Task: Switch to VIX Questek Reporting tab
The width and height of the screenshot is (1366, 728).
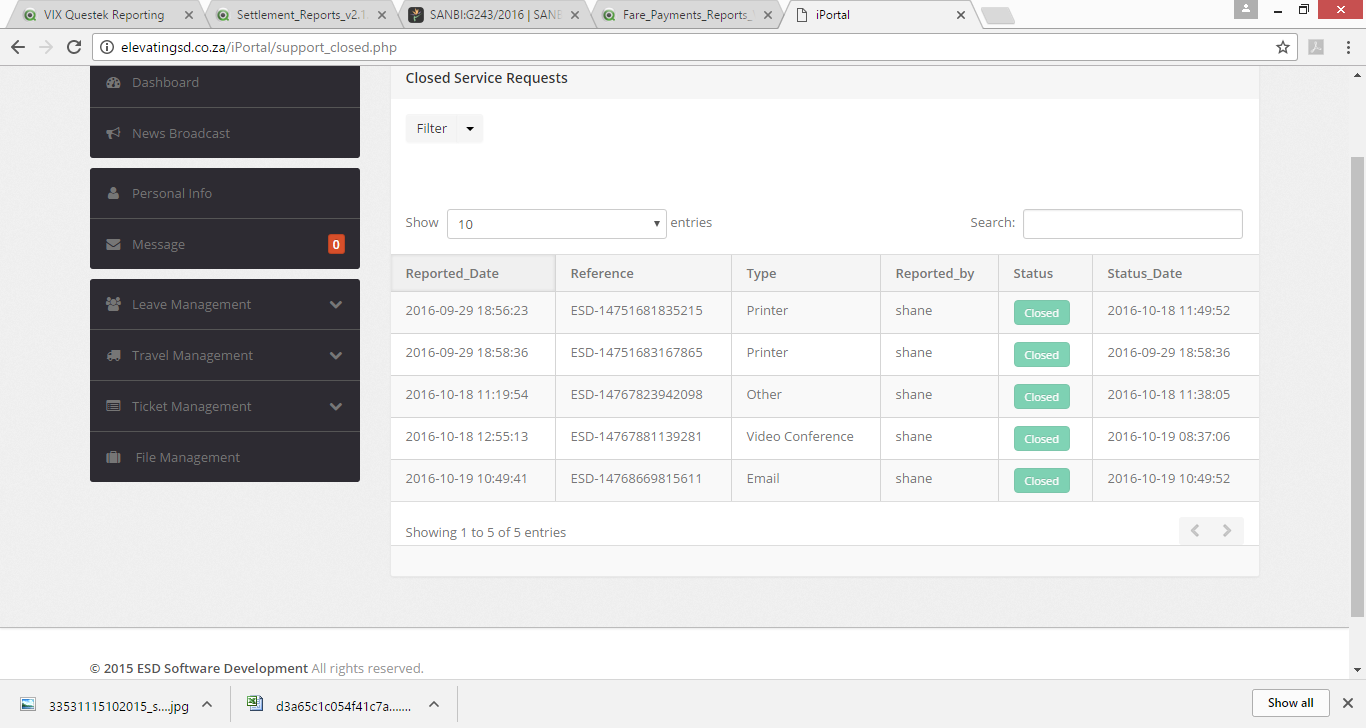Action: (x=104, y=15)
